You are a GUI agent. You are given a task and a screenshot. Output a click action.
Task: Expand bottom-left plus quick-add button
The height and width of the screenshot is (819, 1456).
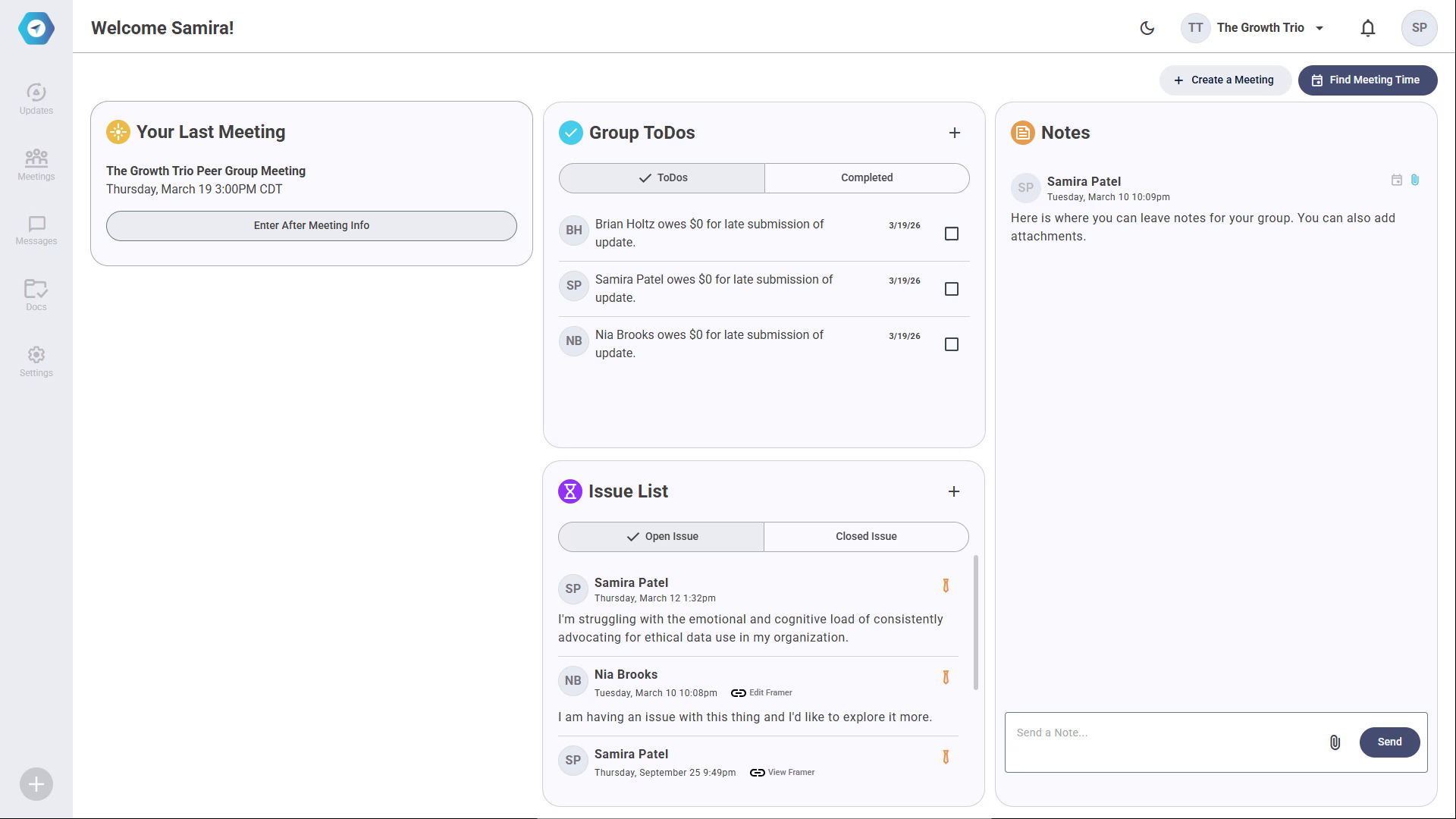click(36, 784)
